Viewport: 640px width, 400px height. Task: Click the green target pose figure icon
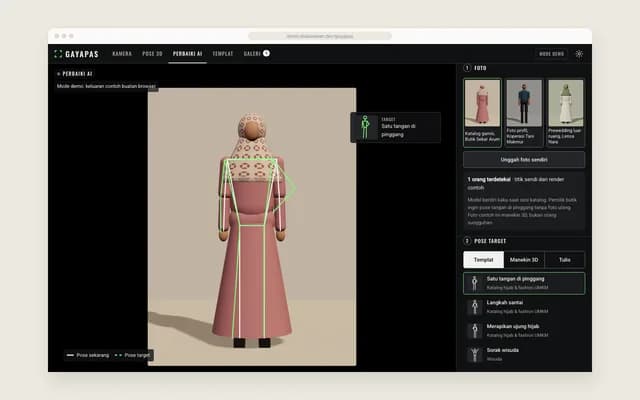point(365,127)
